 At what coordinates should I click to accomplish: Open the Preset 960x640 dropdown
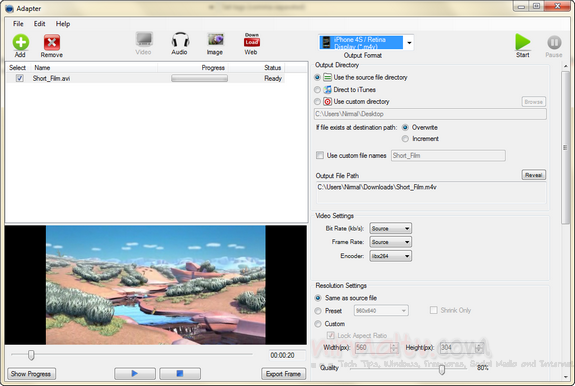click(381, 310)
